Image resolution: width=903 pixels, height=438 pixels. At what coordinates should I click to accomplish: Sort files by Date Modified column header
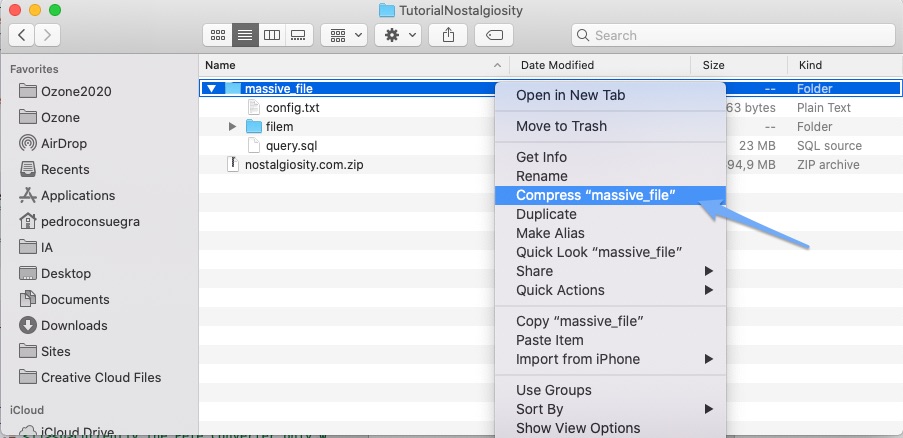click(557, 65)
